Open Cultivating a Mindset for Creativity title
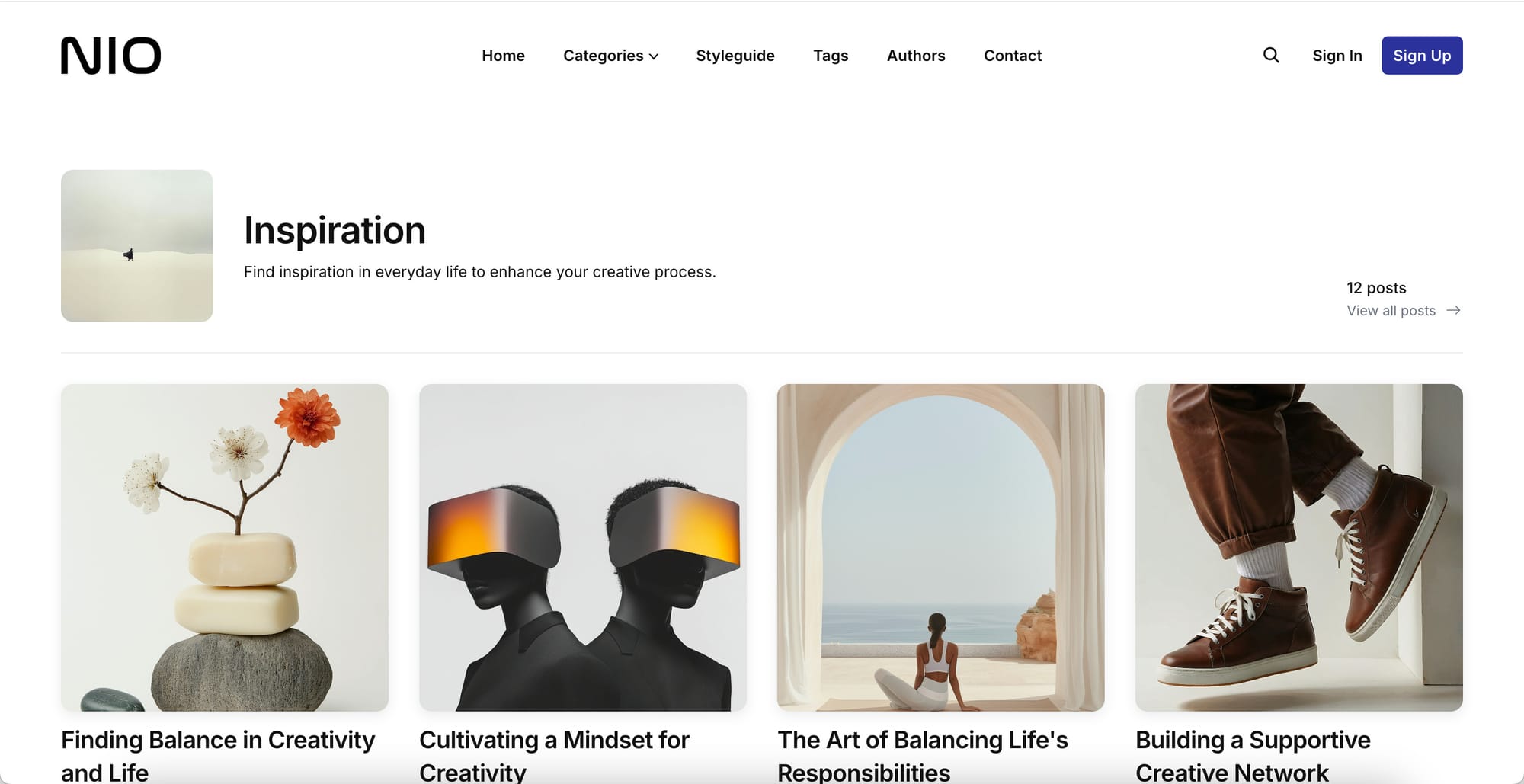1524x784 pixels. (x=554, y=756)
